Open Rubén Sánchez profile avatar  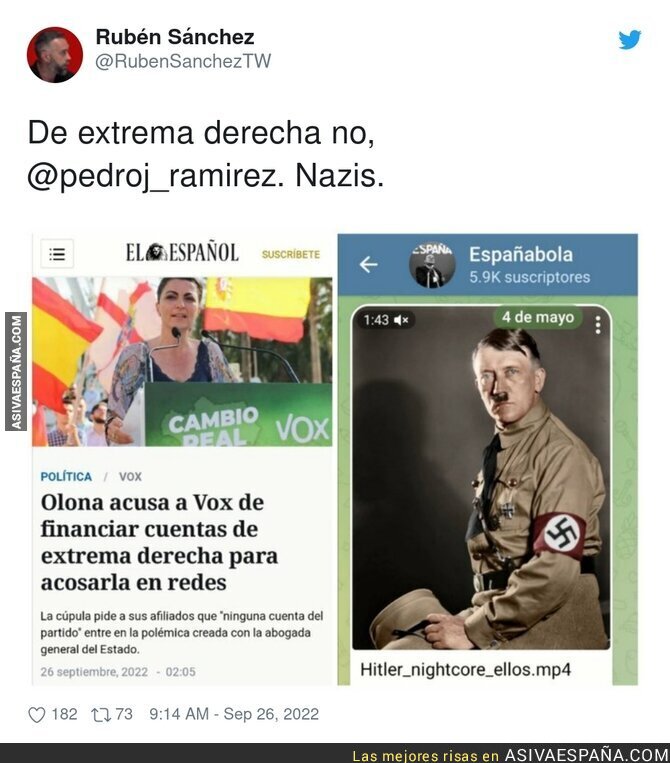coord(54,54)
